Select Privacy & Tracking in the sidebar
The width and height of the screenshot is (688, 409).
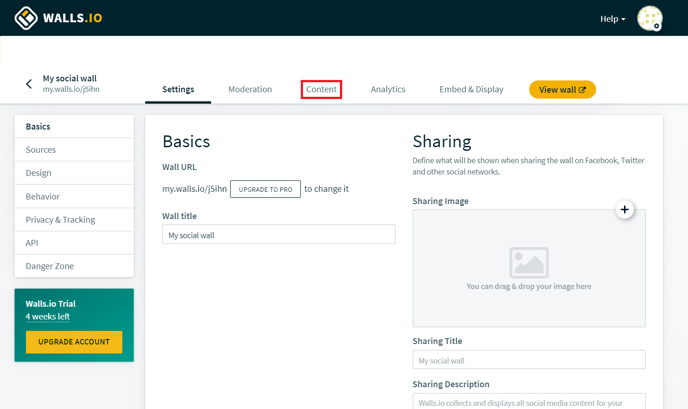point(74,219)
